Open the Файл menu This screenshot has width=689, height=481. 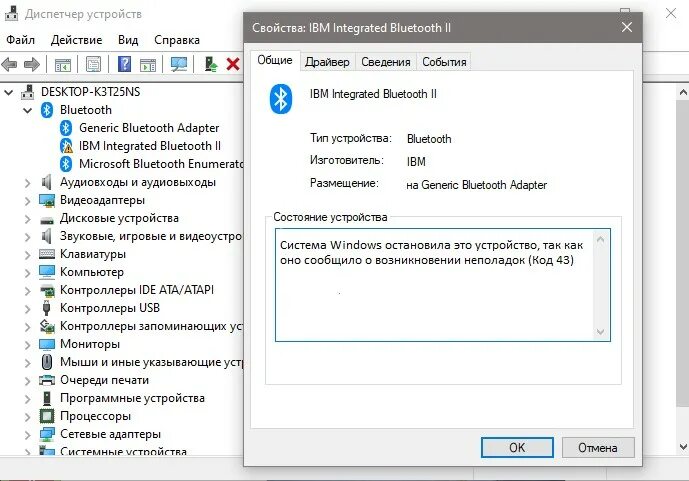(20, 40)
